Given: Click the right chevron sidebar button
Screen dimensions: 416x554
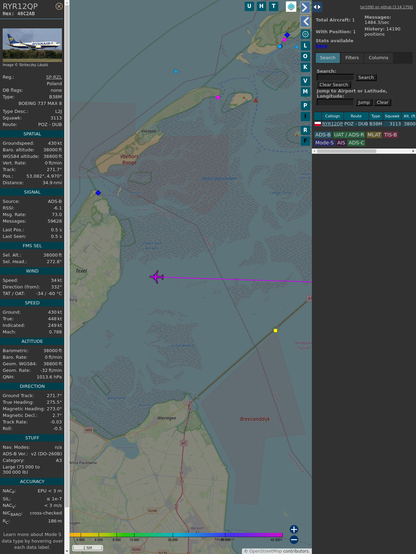Looking at the screenshot, I should (305, 7).
